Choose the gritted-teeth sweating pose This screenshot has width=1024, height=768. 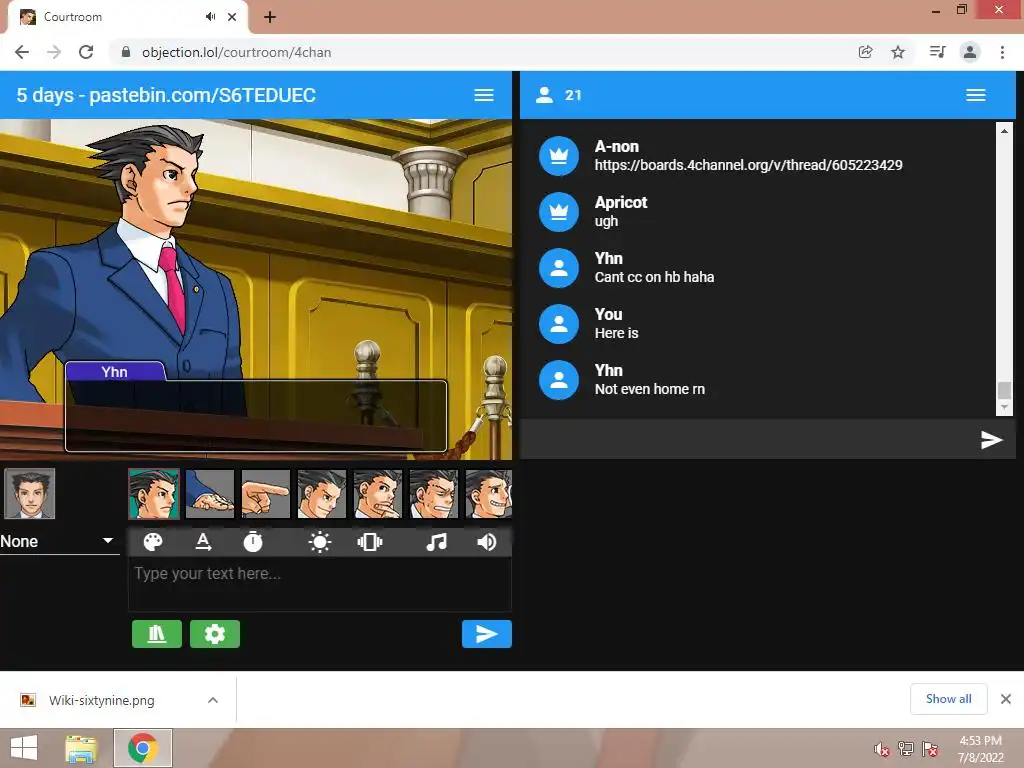pos(434,494)
